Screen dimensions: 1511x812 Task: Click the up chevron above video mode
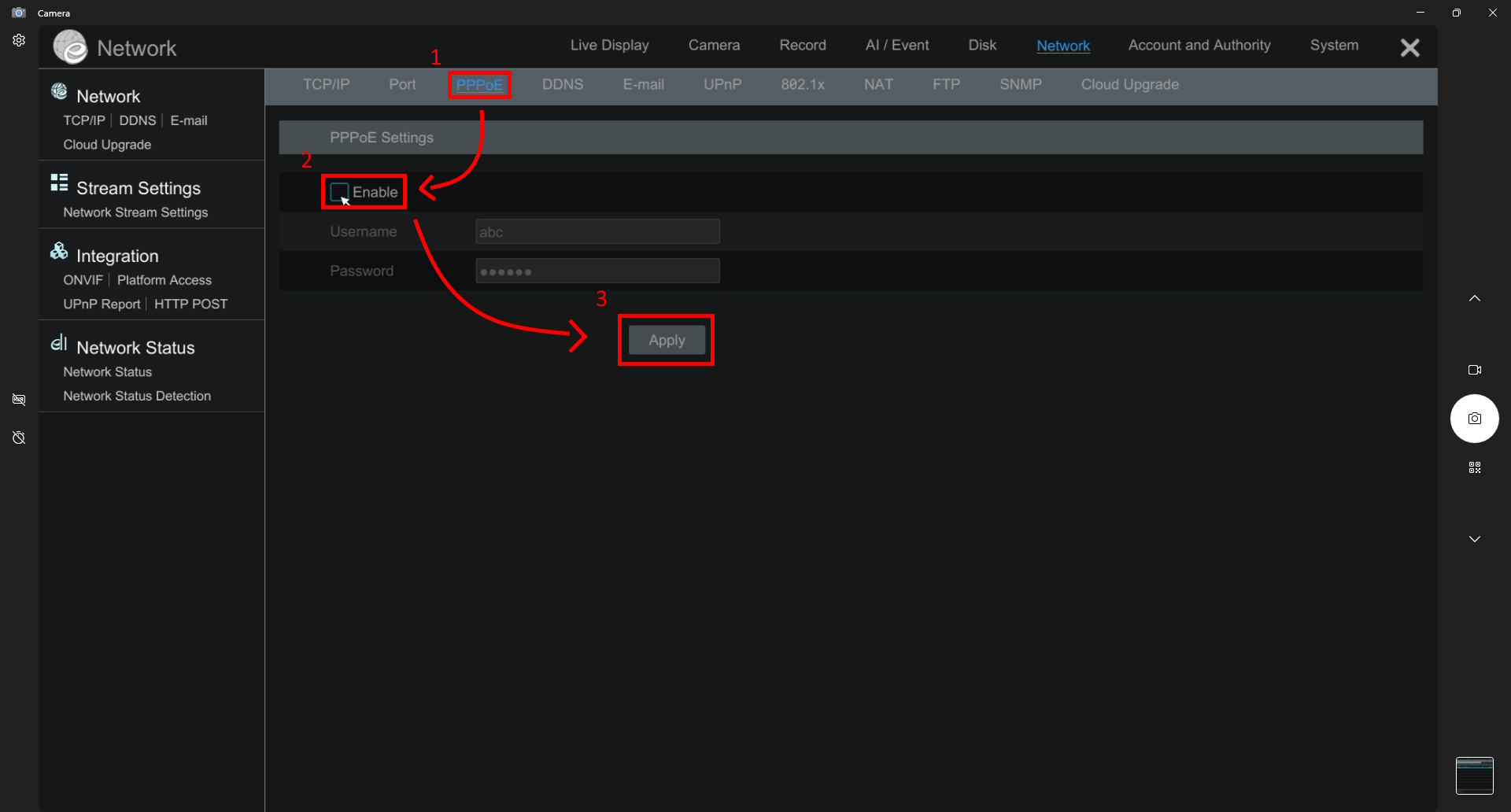pos(1474,298)
